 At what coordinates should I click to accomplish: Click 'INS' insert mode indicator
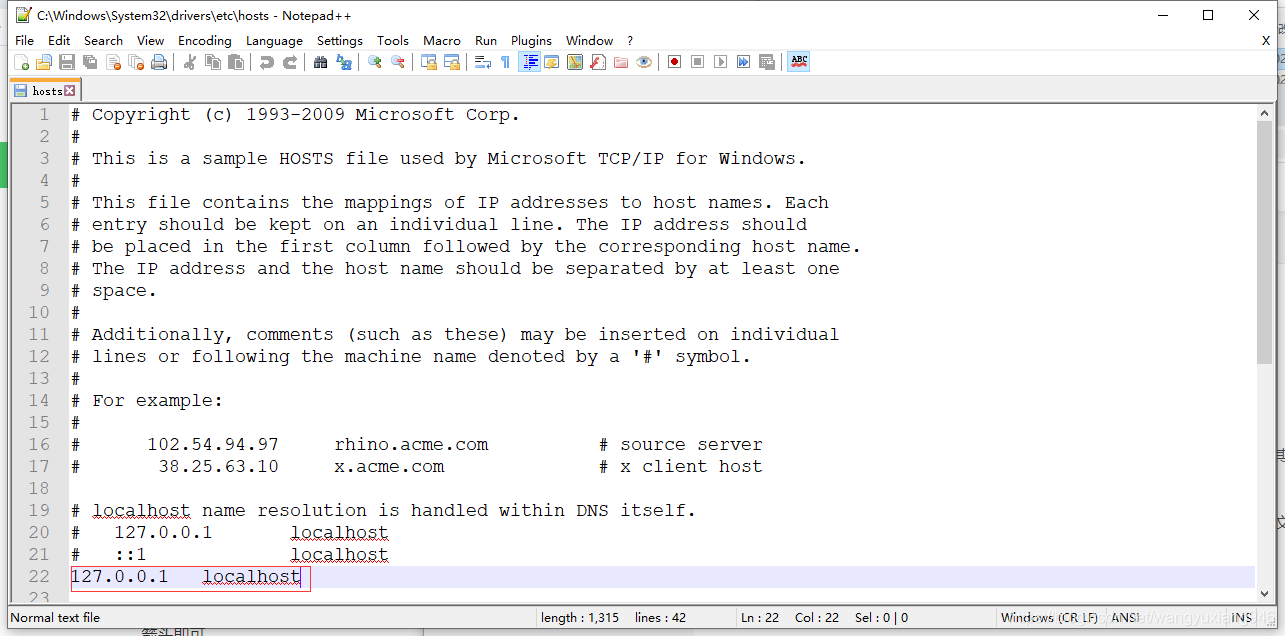click(1242, 617)
